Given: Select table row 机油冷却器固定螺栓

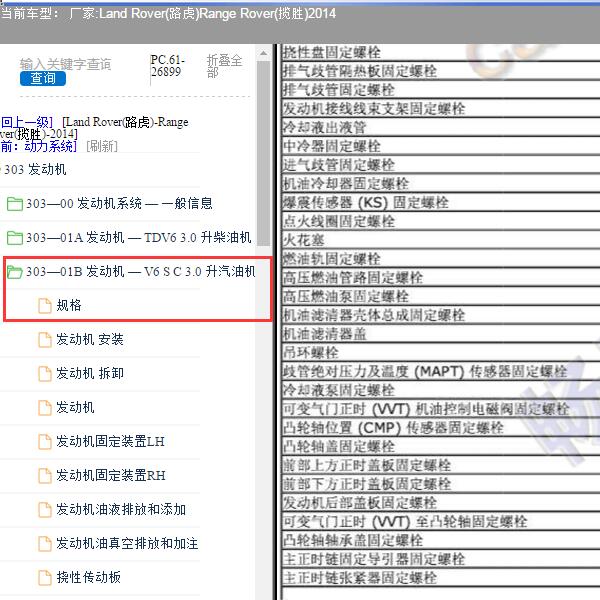Looking at the screenshot, I should click(440, 183).
